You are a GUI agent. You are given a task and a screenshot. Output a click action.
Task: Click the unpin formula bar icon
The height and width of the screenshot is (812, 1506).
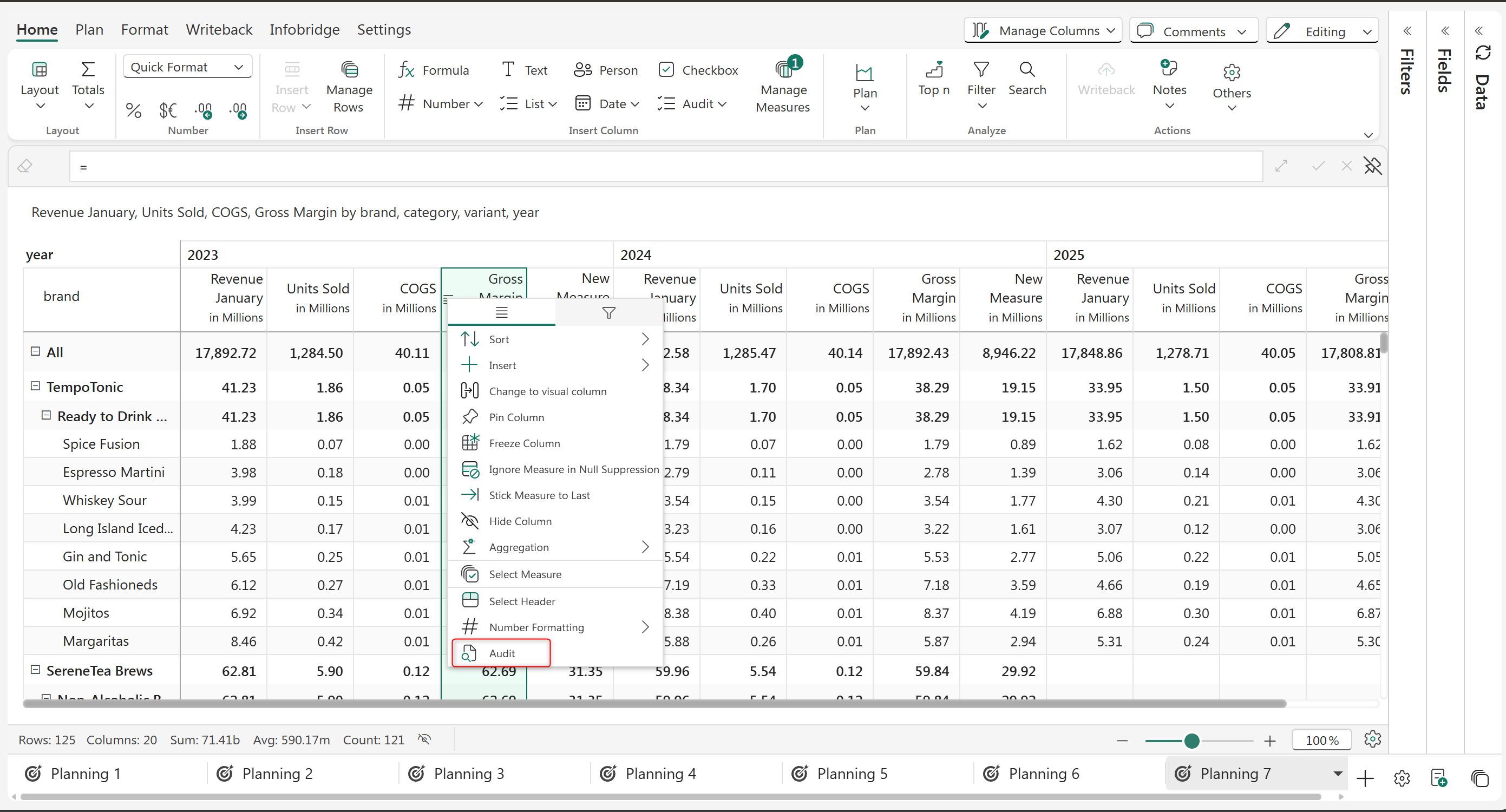coord(1373,166)
